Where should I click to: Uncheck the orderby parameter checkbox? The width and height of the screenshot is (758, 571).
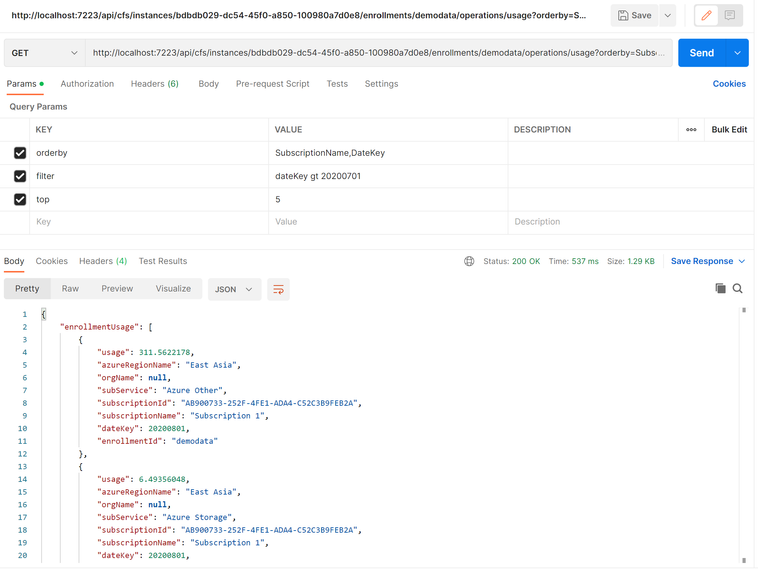20,153
